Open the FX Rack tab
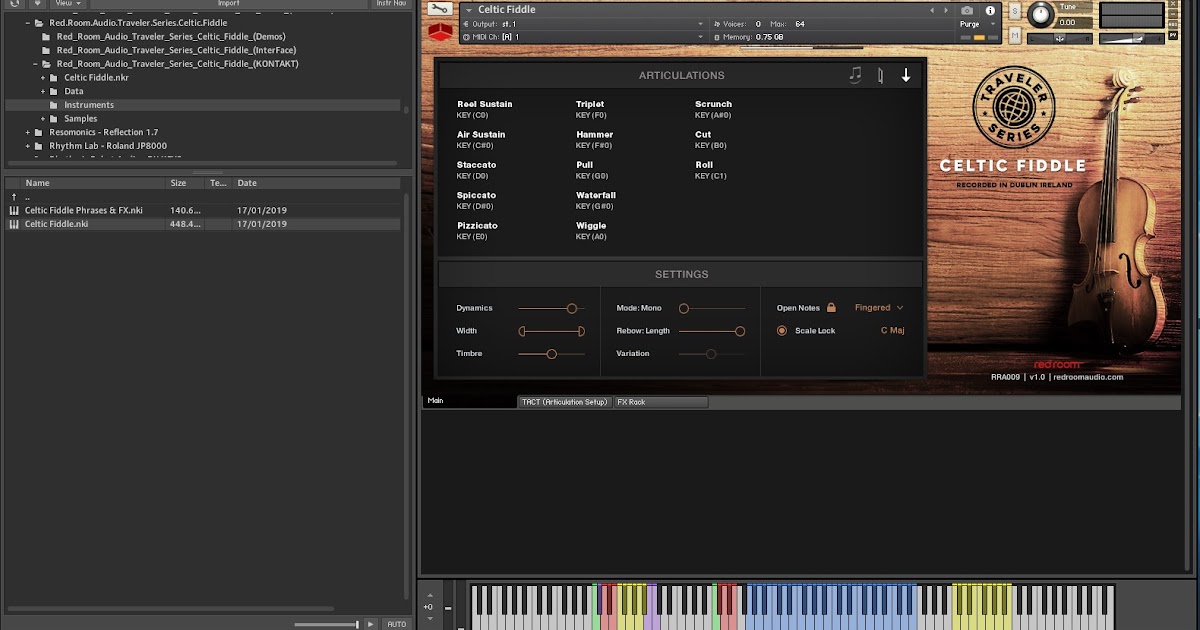Screen dimensions: 1200x630 coord(661,402)
